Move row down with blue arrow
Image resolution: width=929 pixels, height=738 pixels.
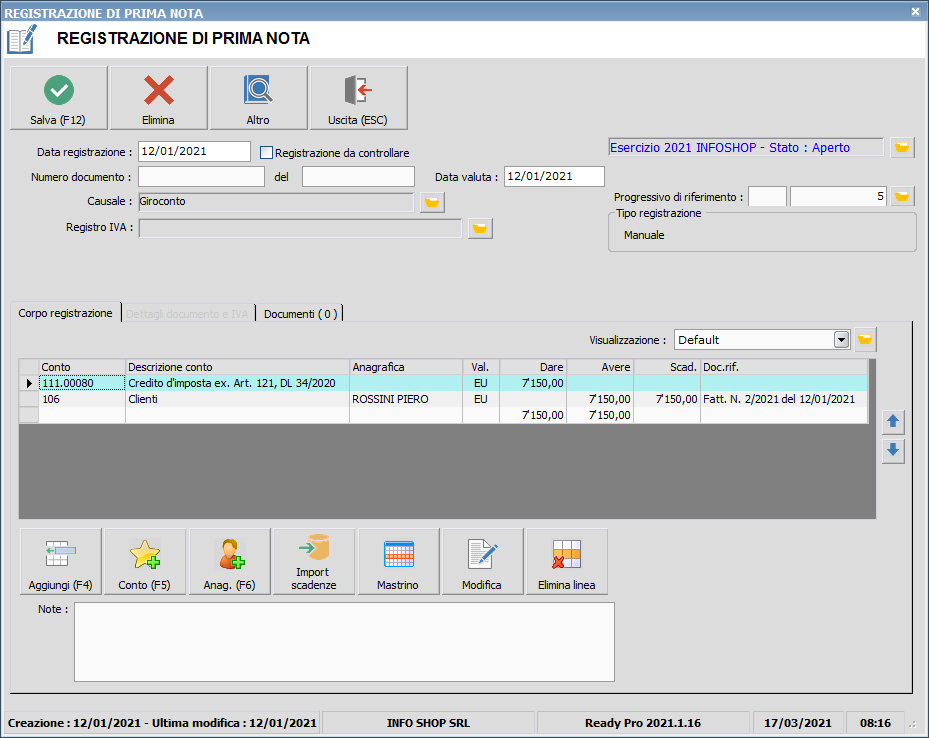pyautogui.click(x=893, y=451)
